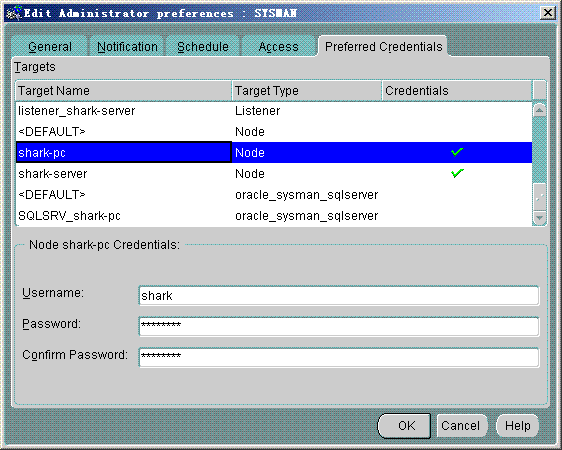The width and height of the screenshot is (562, 450).
Task: Open the Schedule tab
Action: pos(203,47)
